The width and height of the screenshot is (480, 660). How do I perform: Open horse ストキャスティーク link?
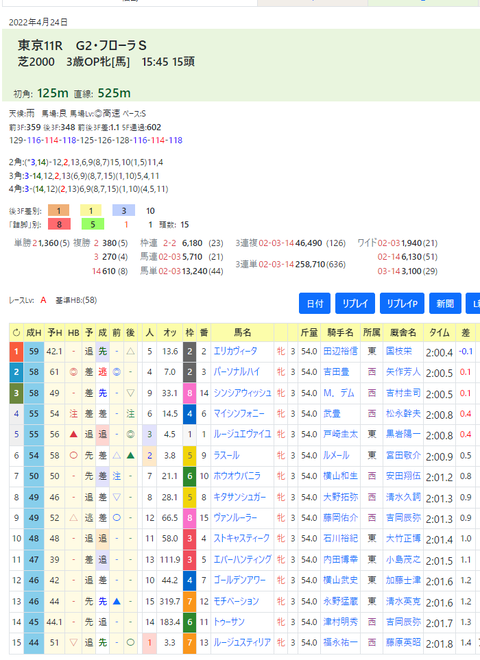click(242, 538)
